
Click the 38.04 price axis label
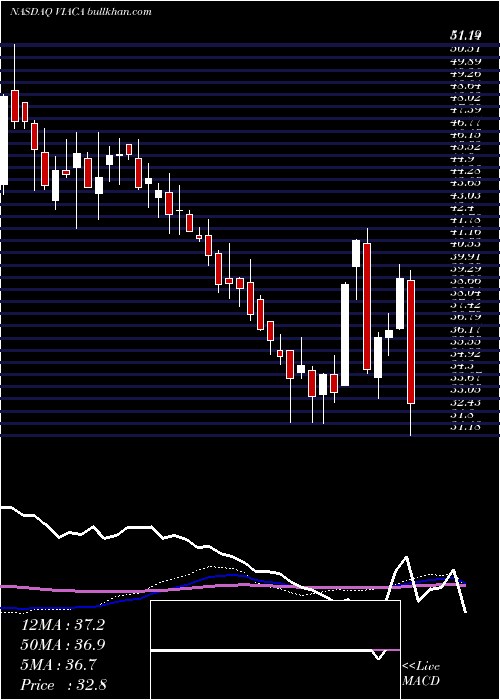coord(464,293)
